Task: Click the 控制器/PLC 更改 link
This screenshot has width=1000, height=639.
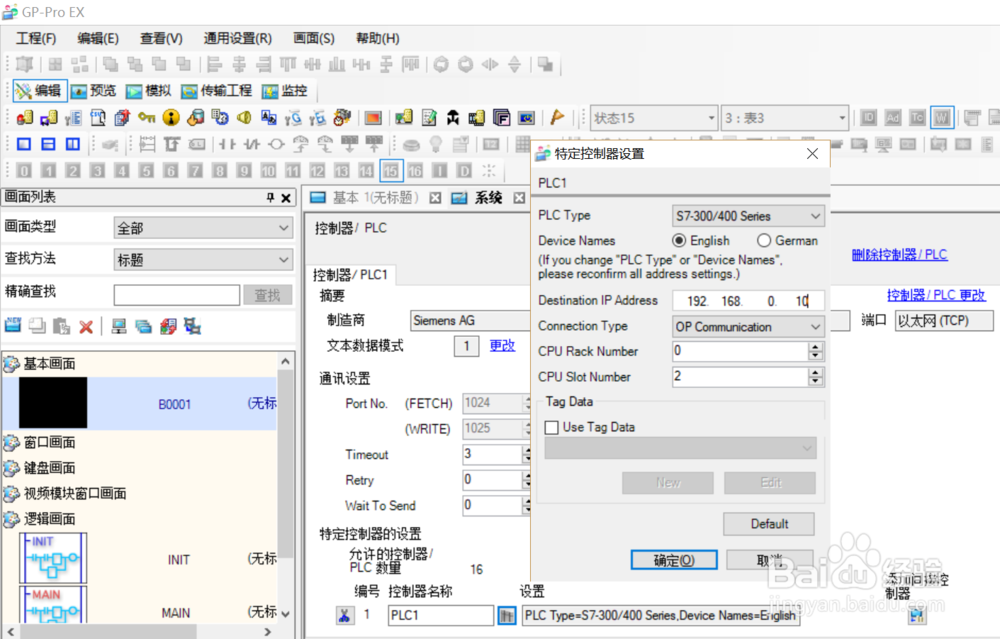Action: [936, 295]
